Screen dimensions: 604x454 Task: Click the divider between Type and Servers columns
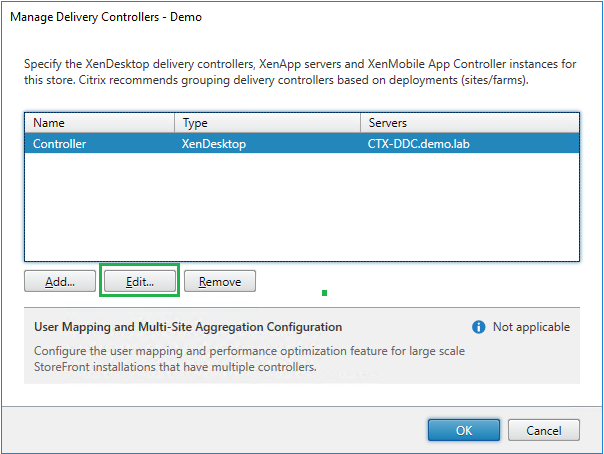pyautogui.click(x=360, y=122)
